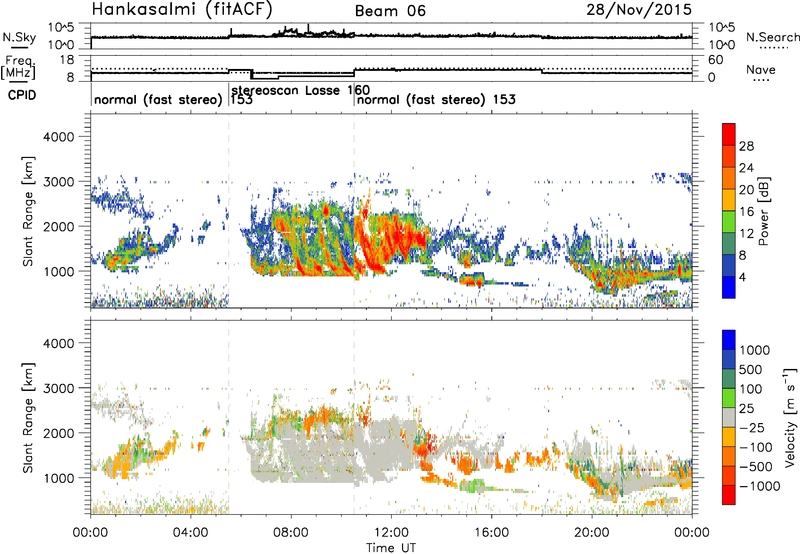Click the 'N.Search' legend label

[x=772, y=37]
